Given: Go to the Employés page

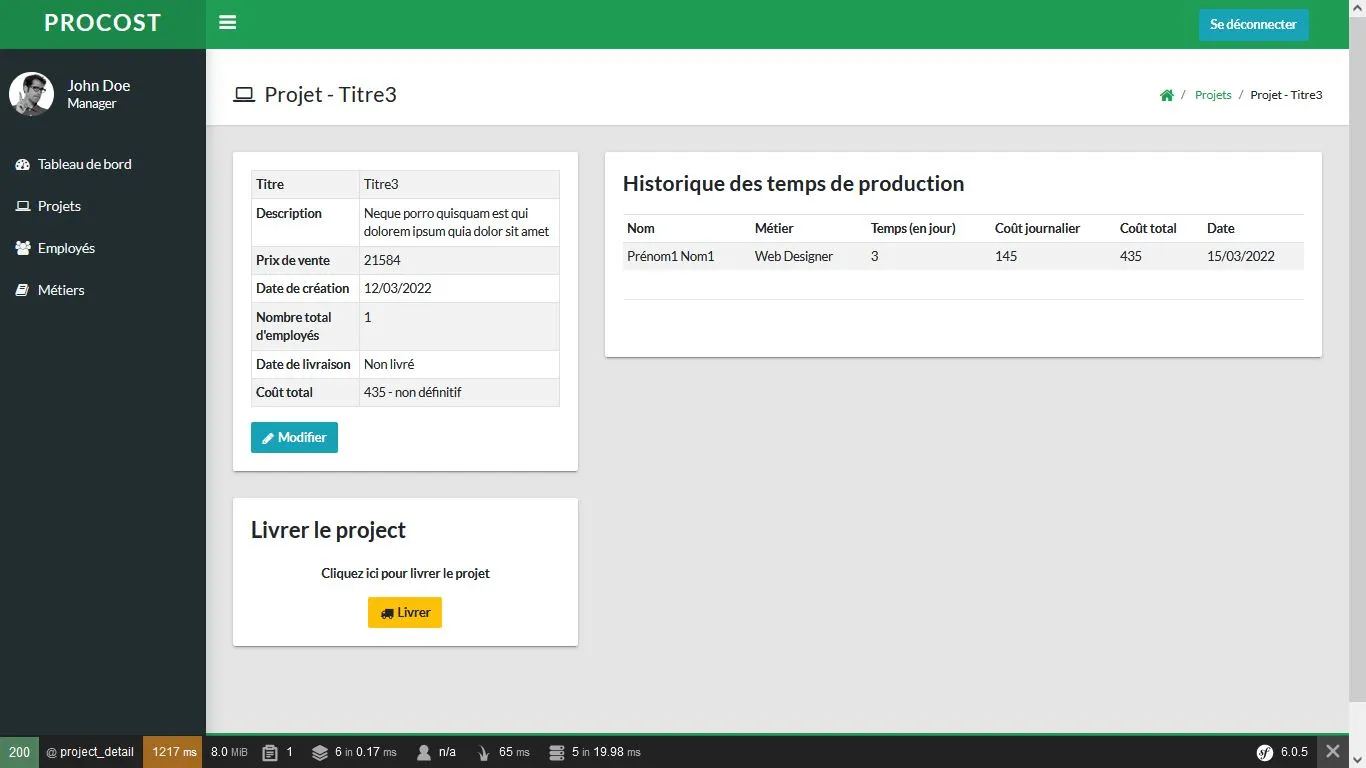Looking at the screenshot, I should point(103,248).
